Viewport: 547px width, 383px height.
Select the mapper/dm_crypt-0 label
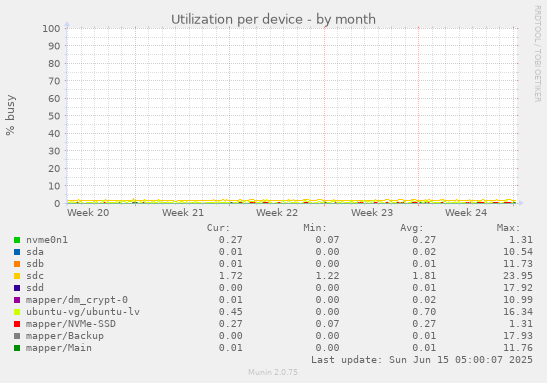click(x=77, y=300)
